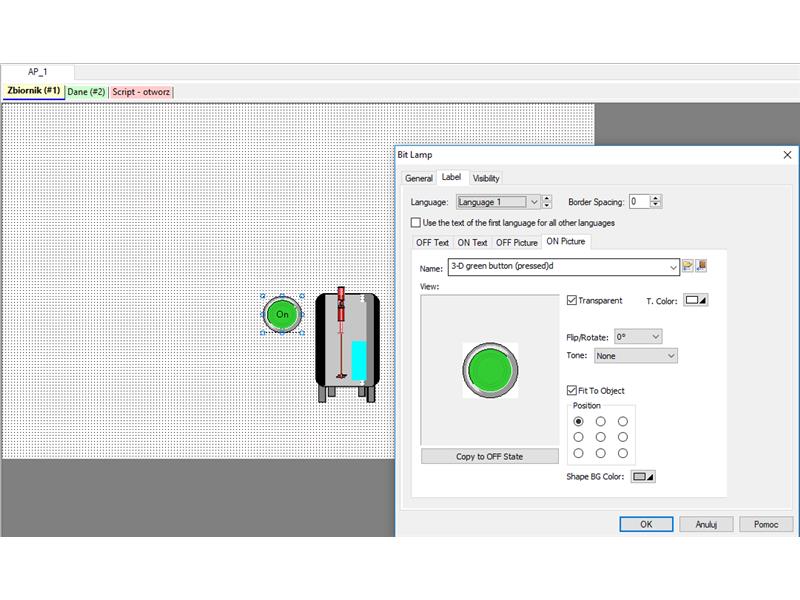Switch to the Visibility tab
The width and height of the screenshot is (800, 600).
point(486,178)
